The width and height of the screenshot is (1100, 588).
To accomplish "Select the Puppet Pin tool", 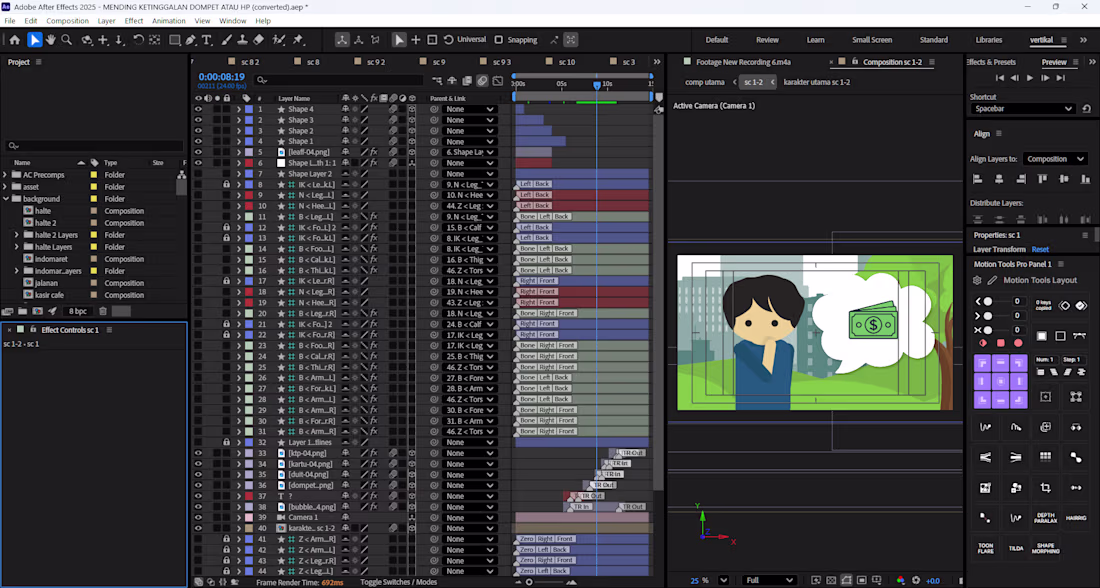I will tap(299, 40).
